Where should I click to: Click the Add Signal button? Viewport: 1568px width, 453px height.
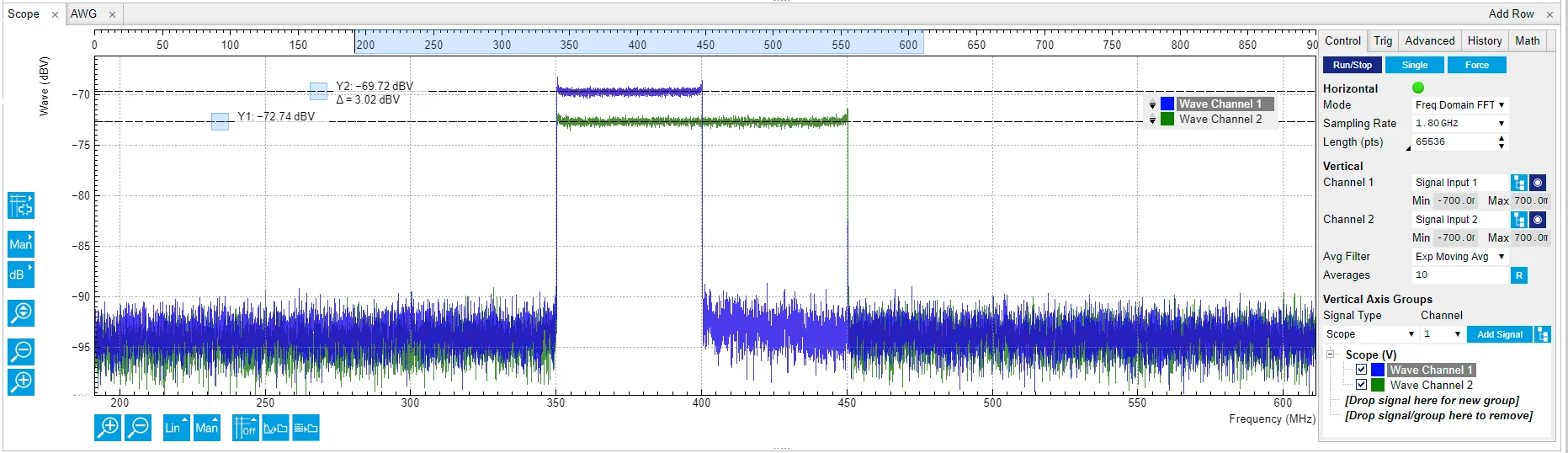[1500, 334]
